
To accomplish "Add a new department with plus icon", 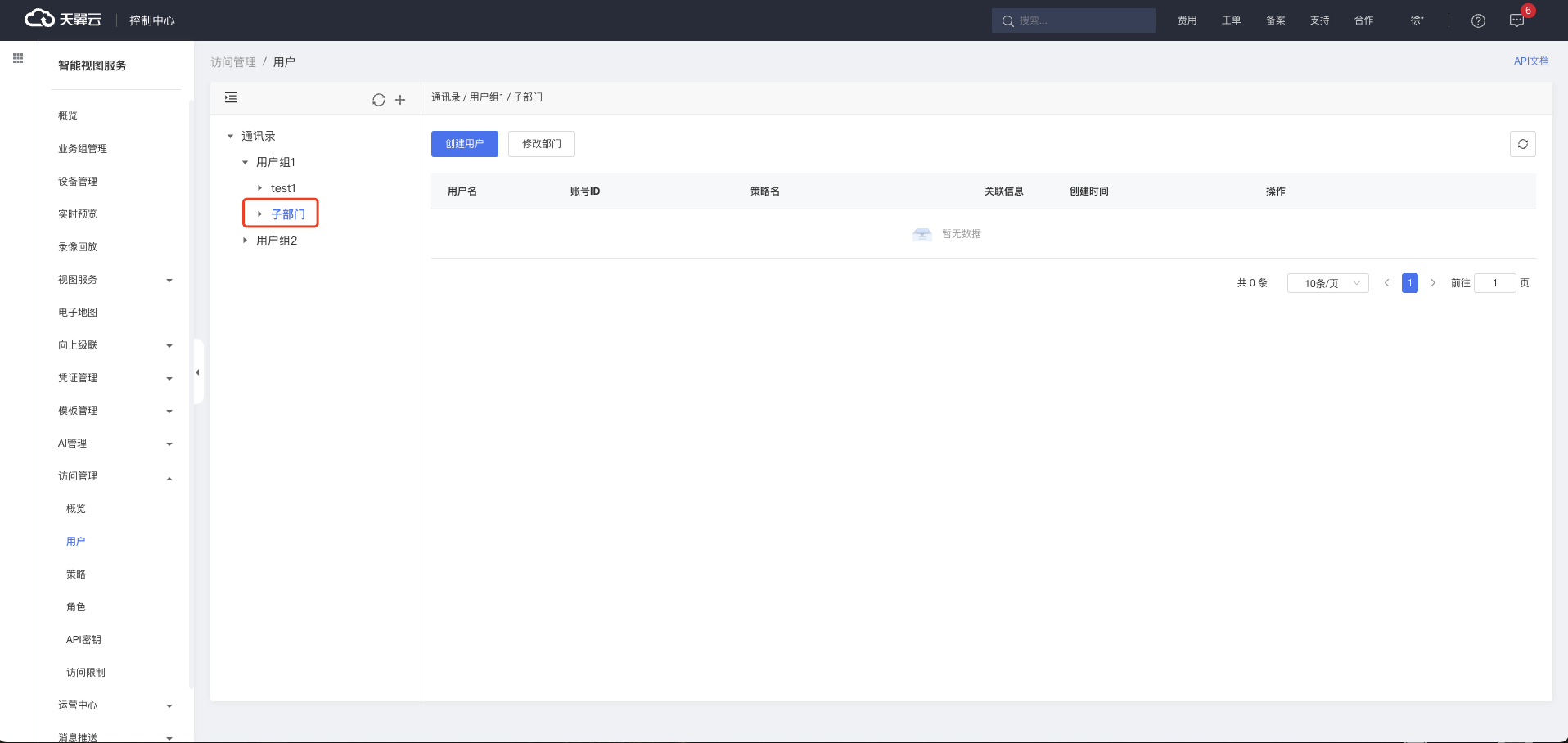I will click(x=400, y=100).
